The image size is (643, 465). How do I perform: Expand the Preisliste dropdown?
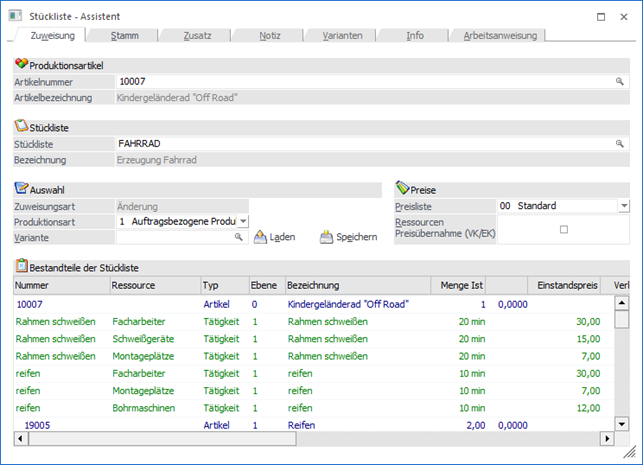(623, 206)
